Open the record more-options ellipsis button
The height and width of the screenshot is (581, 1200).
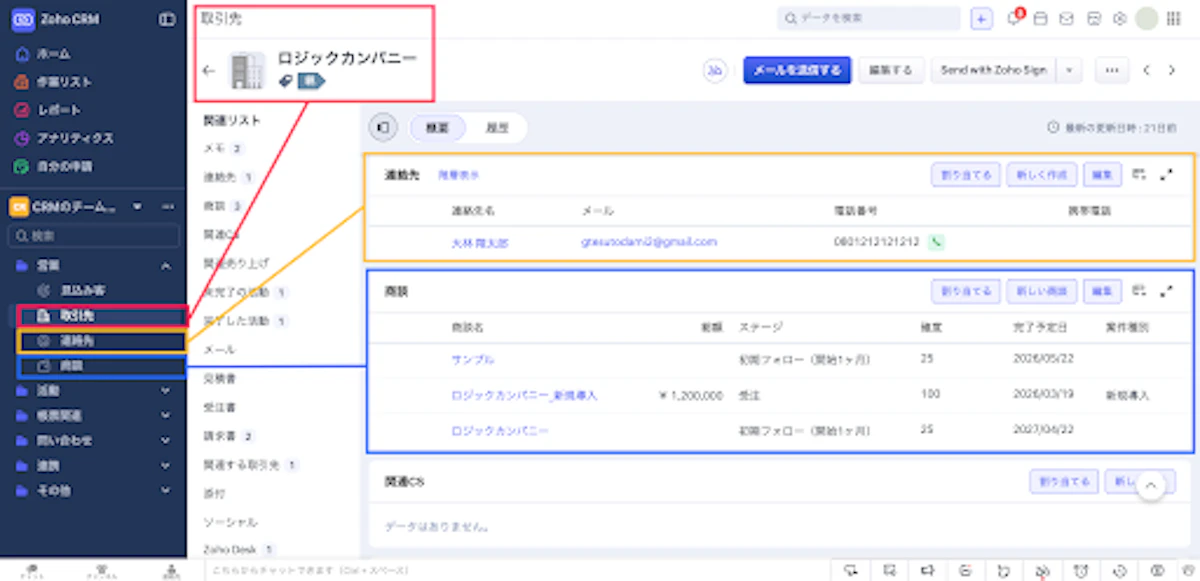tap(1111, 70)
